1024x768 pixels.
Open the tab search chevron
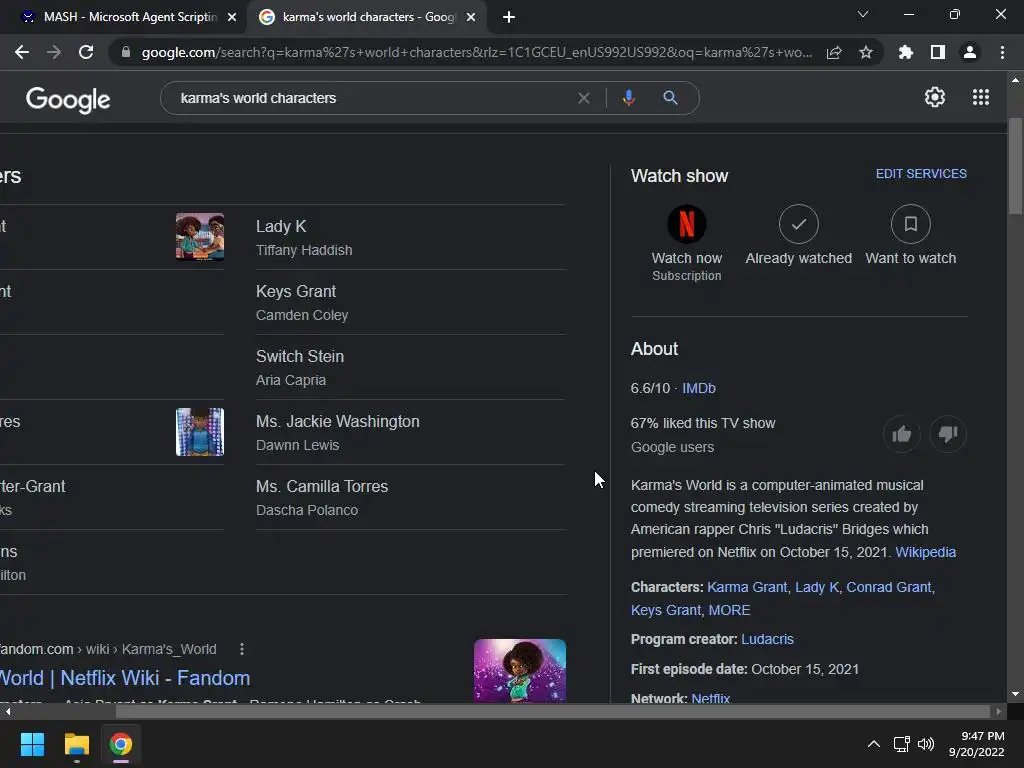point(863,14)
